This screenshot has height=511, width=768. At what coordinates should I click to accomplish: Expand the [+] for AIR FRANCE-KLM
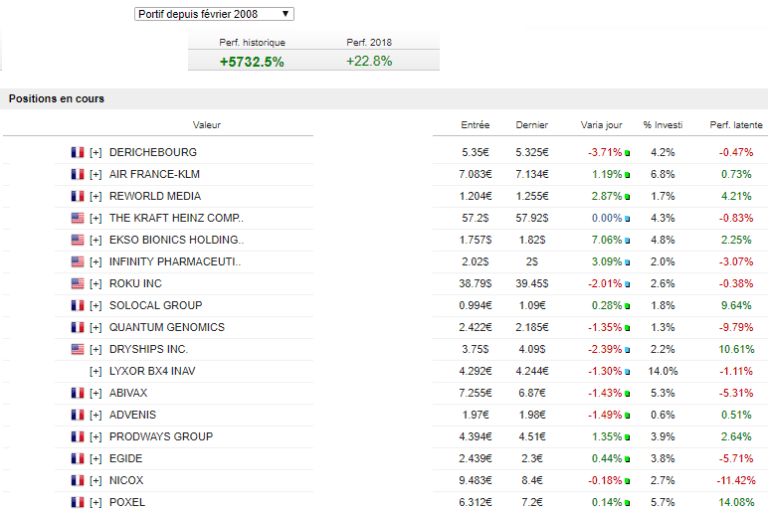(x=96, y=175)
